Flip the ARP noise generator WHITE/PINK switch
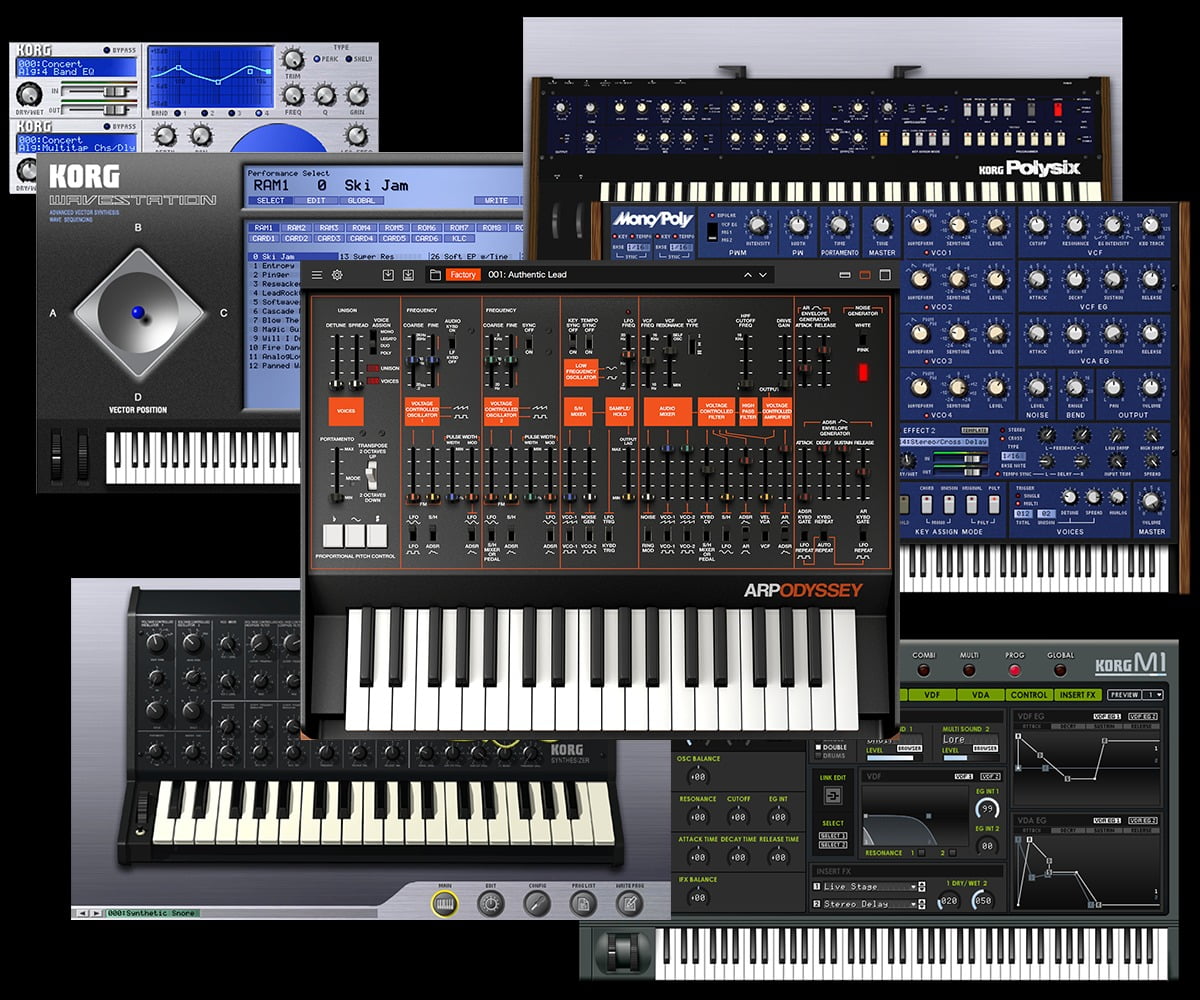 [862, 339]
